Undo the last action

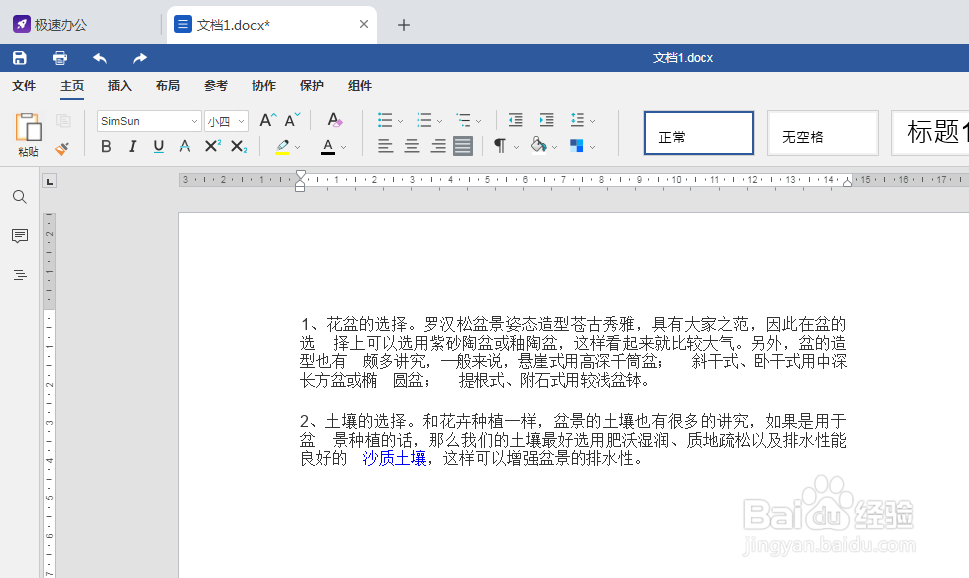[x=98, y=57]
